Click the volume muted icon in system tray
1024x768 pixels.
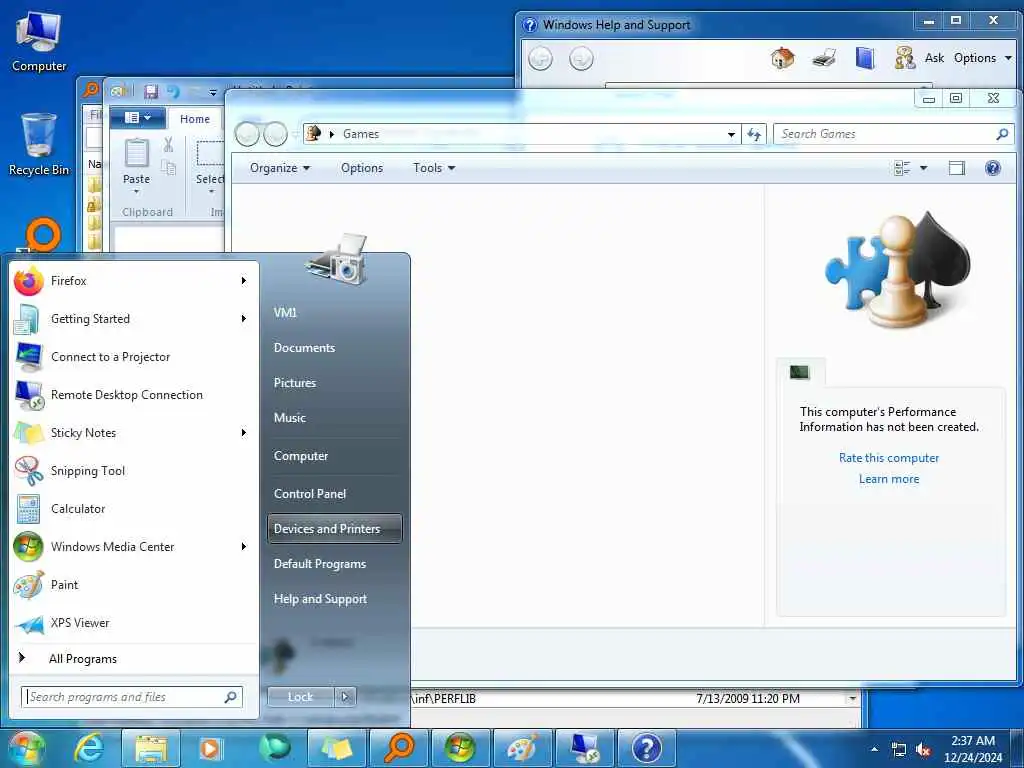coord(923,750)
